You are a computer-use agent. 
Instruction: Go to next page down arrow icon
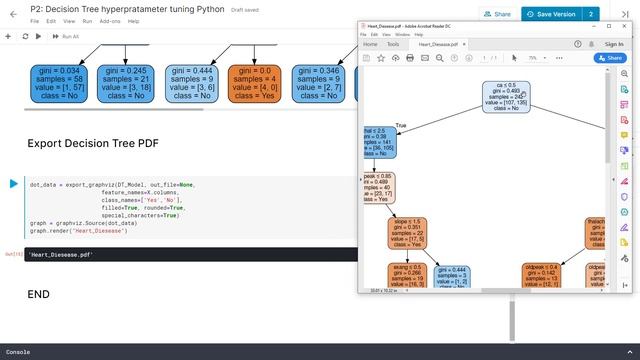click(469, 58)
